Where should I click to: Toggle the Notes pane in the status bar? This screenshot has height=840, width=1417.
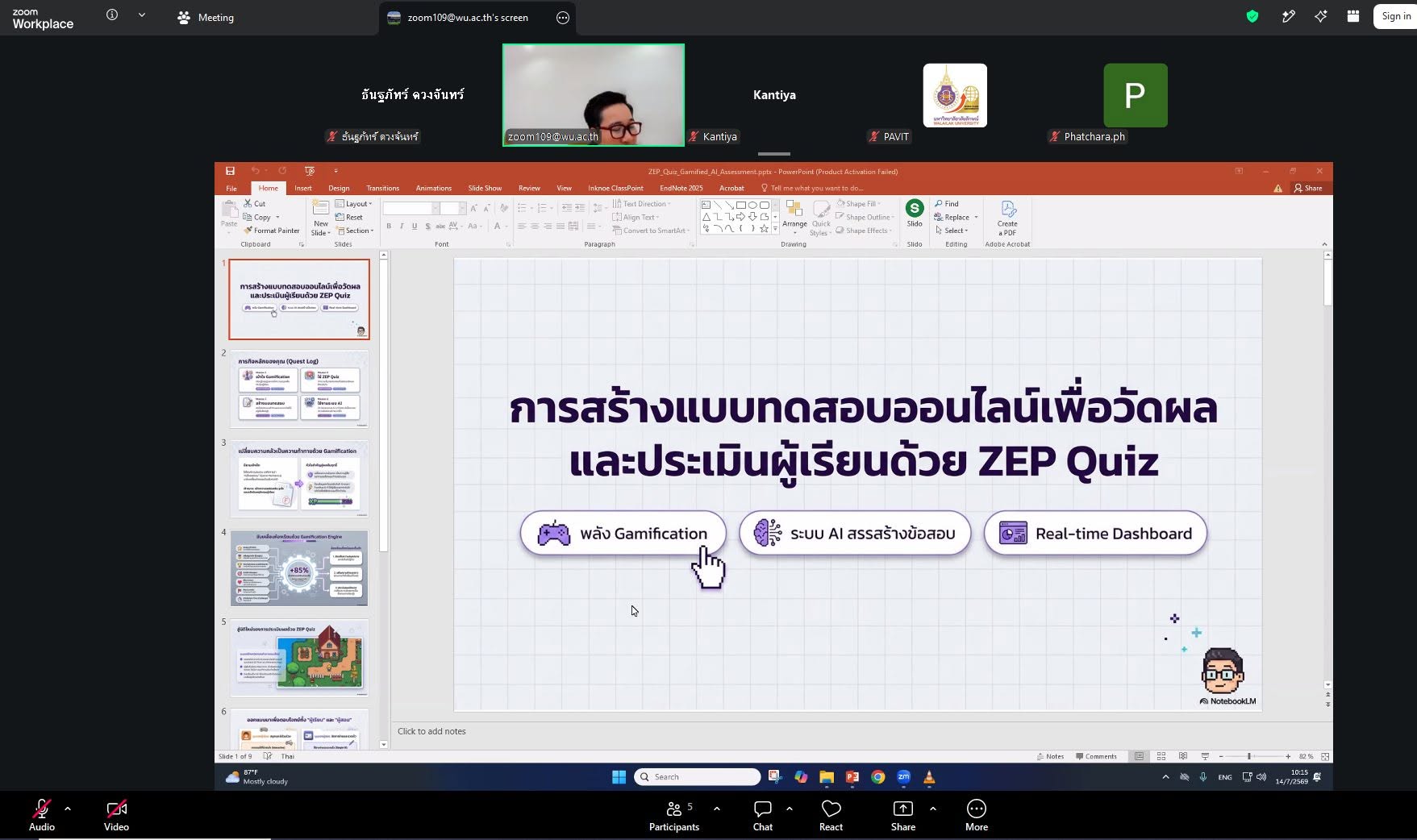click(x=1050, y=756)
